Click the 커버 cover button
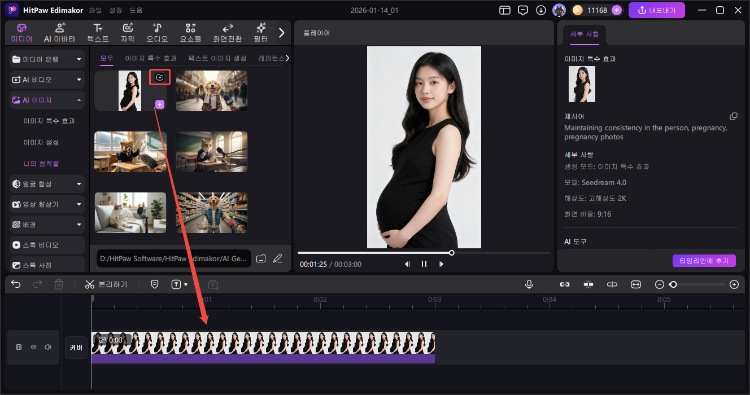 click(76, 348)
